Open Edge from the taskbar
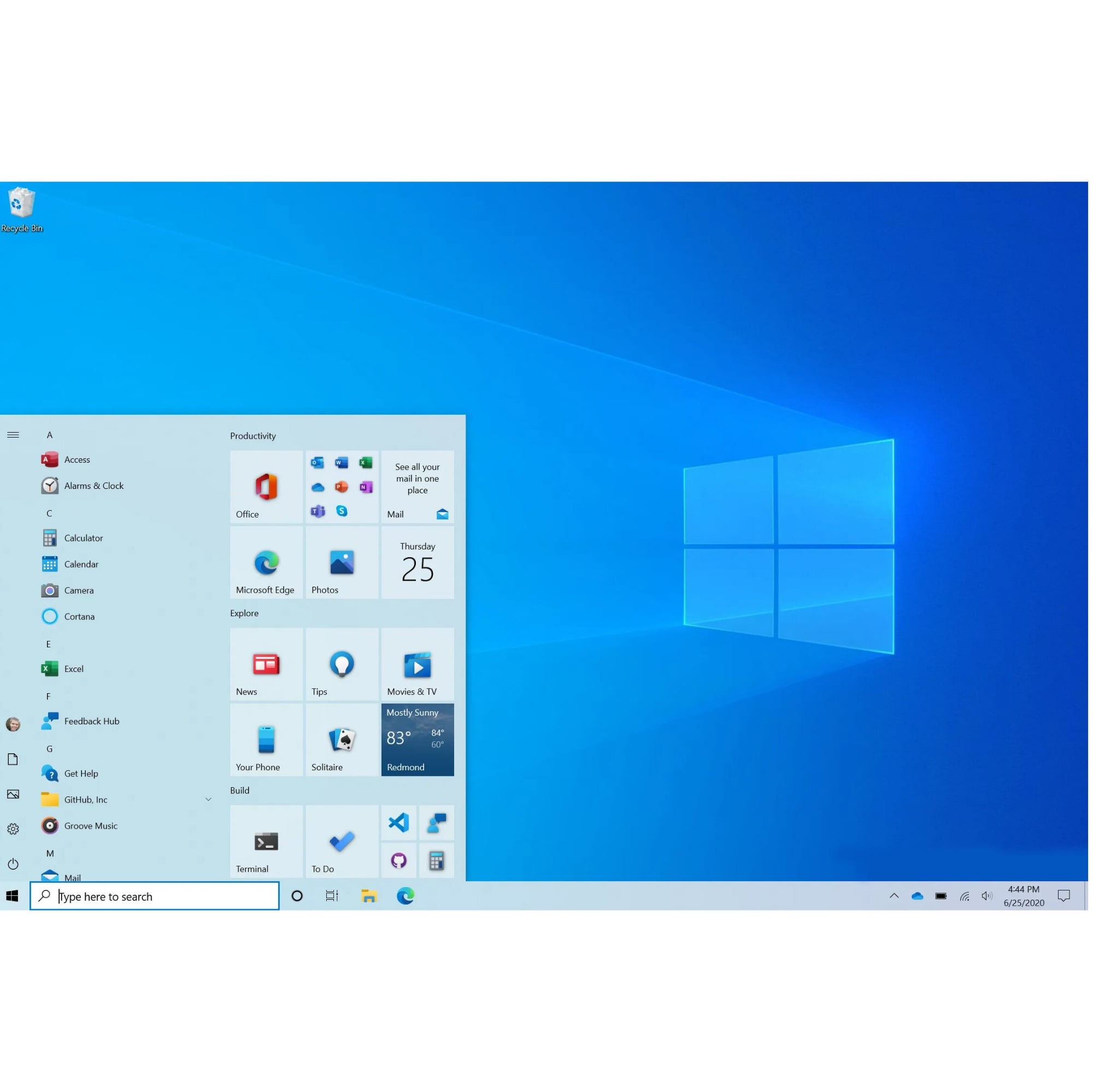Viewport: 1093px width, 1092px height. 405,896
